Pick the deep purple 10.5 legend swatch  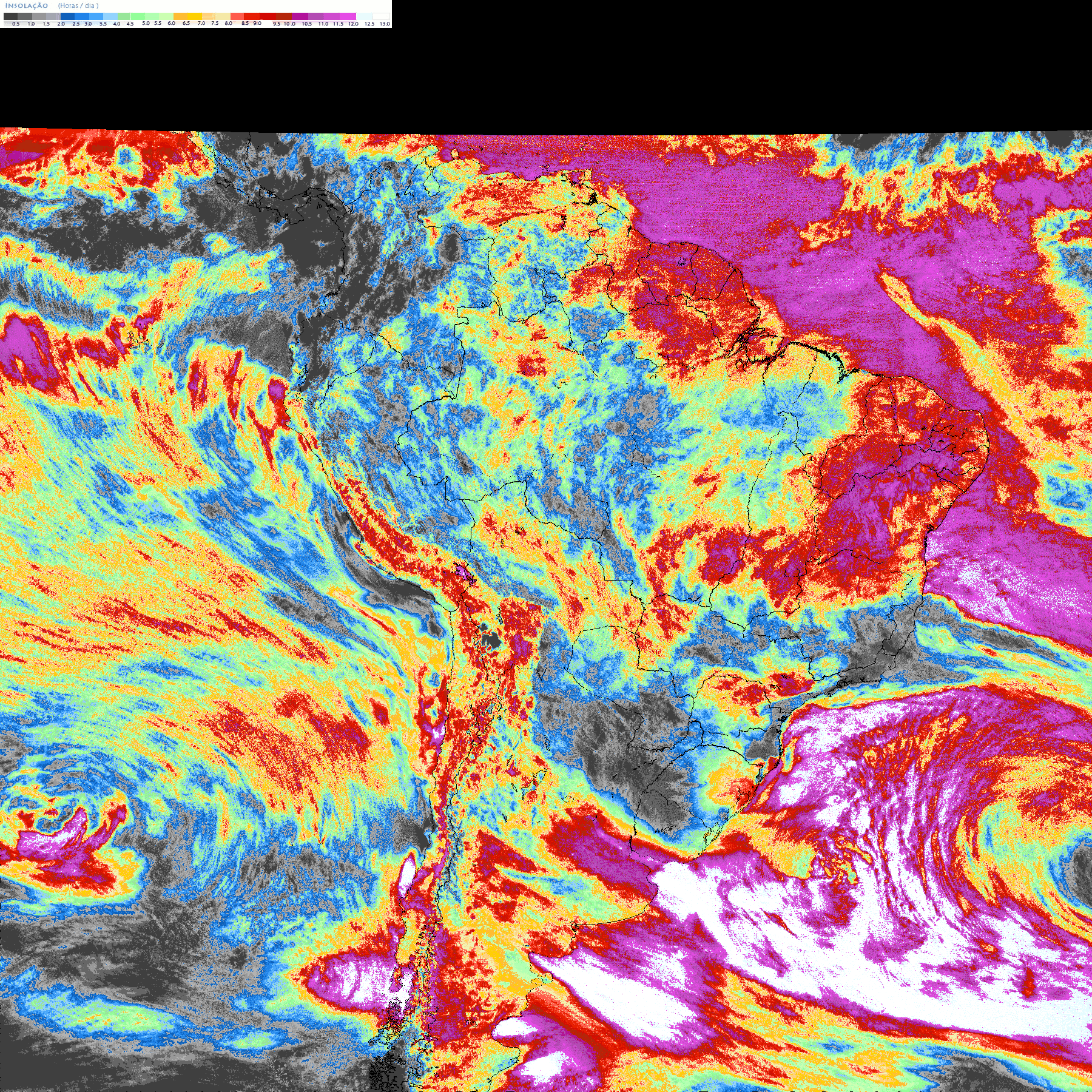tap(300, 16)
